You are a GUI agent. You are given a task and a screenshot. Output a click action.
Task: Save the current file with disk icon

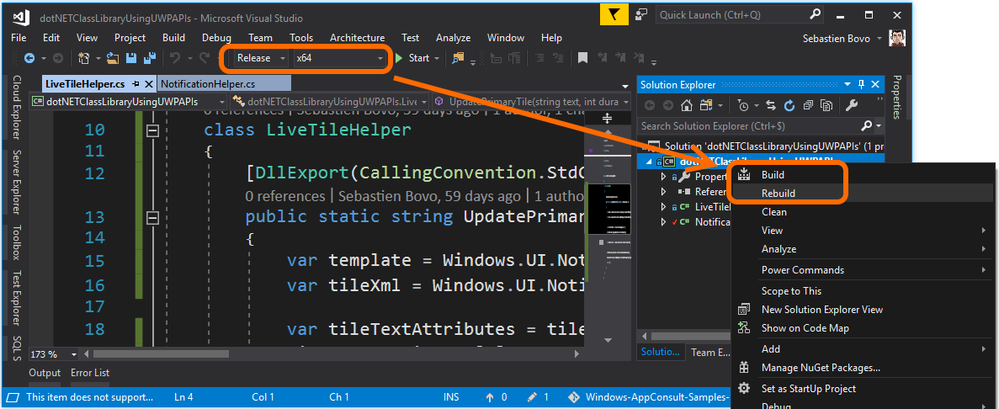[132, 58]
